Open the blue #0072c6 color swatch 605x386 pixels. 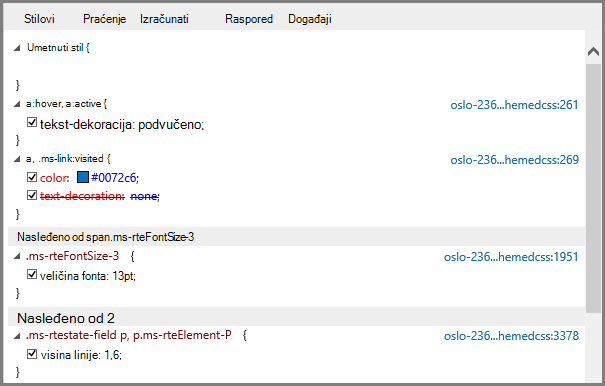tap(83, 177)
